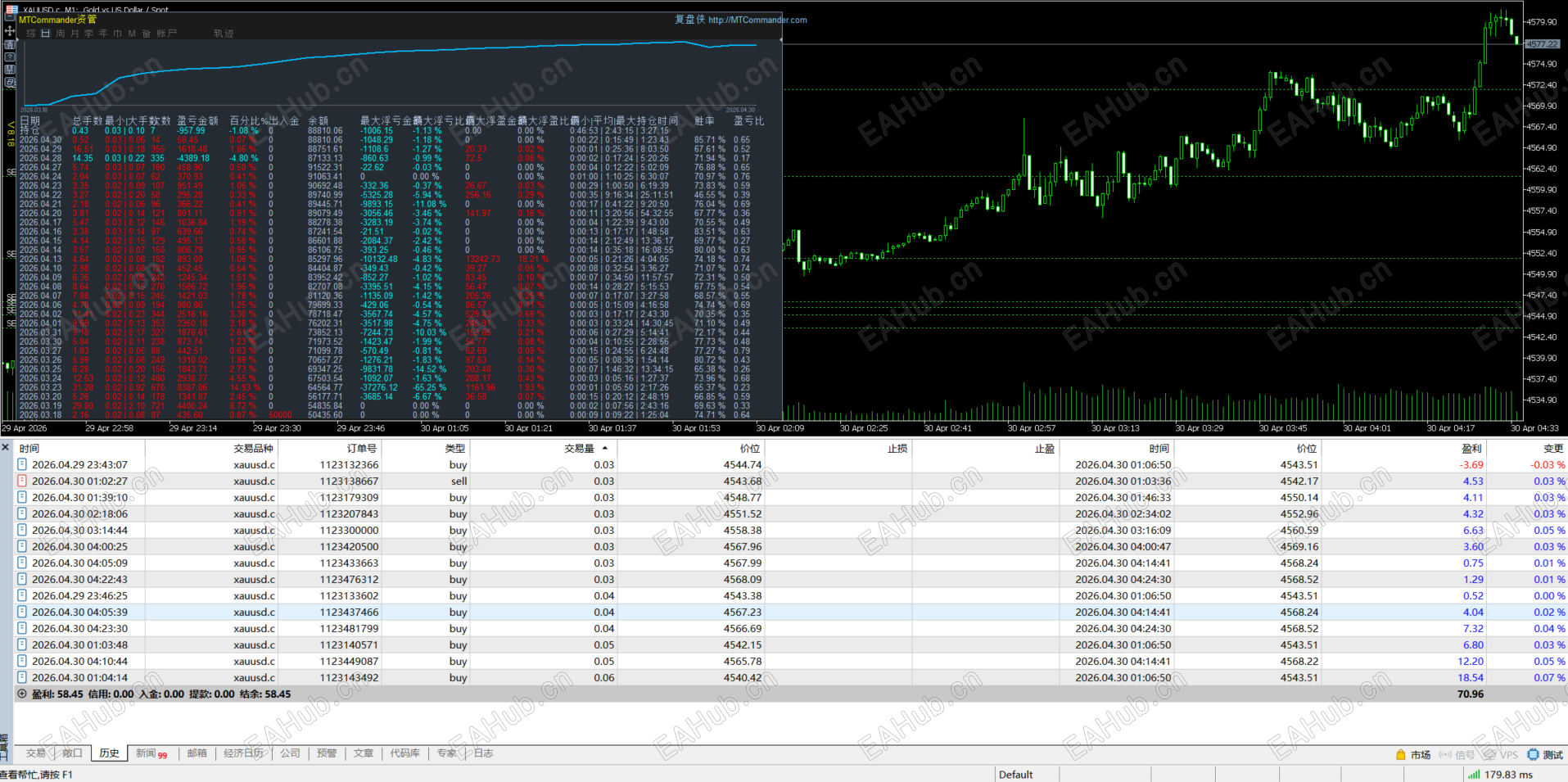1568x782 pixels.
Task: Switch MTCommander to the 周 weekly view
Action: (60, 34)
